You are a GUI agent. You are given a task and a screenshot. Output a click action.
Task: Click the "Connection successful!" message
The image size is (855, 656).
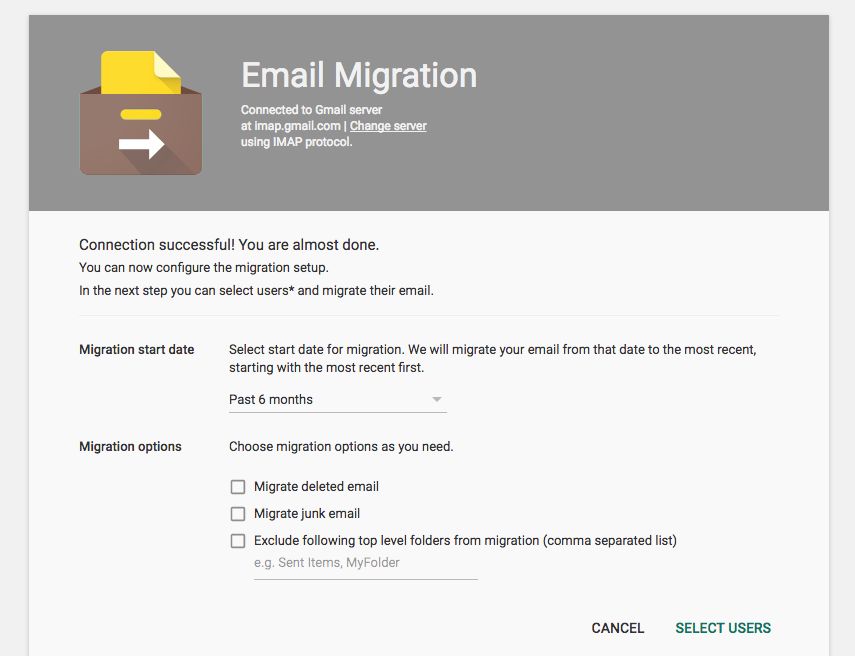(x=229, y=245)
